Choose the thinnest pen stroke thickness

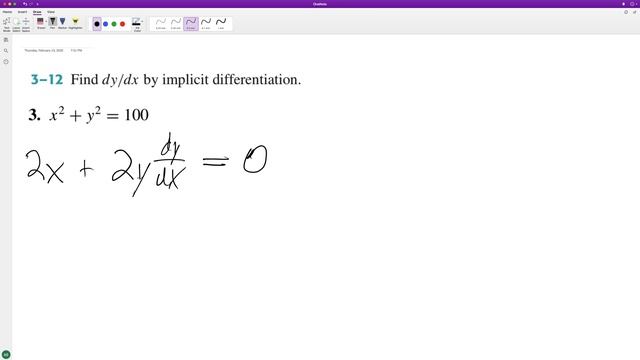click(161, 24)
